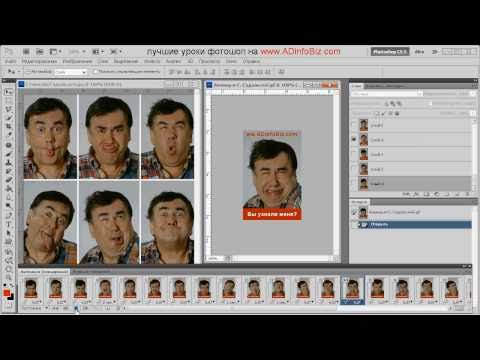
Task: Switch to the История panel tab
Action: click(x=359, y=202)
